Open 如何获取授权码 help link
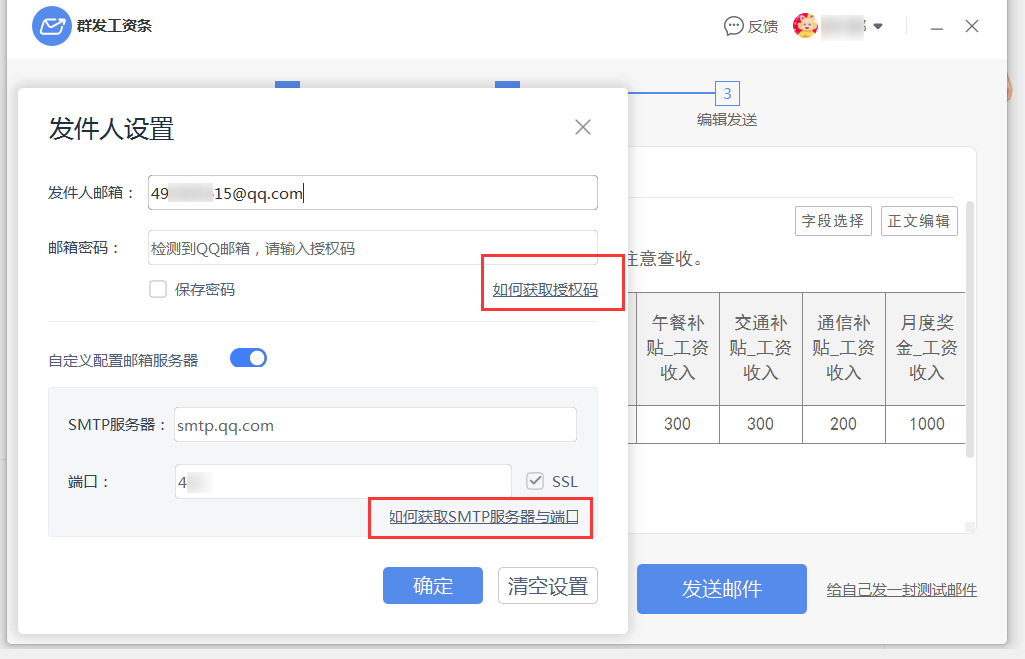 coord(545,290)
